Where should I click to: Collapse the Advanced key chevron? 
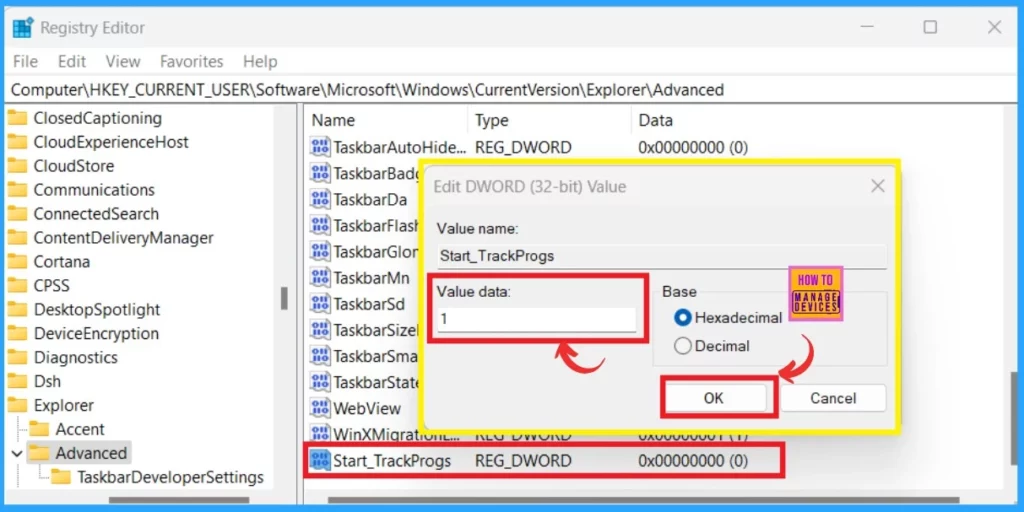[x=16, y=453]
